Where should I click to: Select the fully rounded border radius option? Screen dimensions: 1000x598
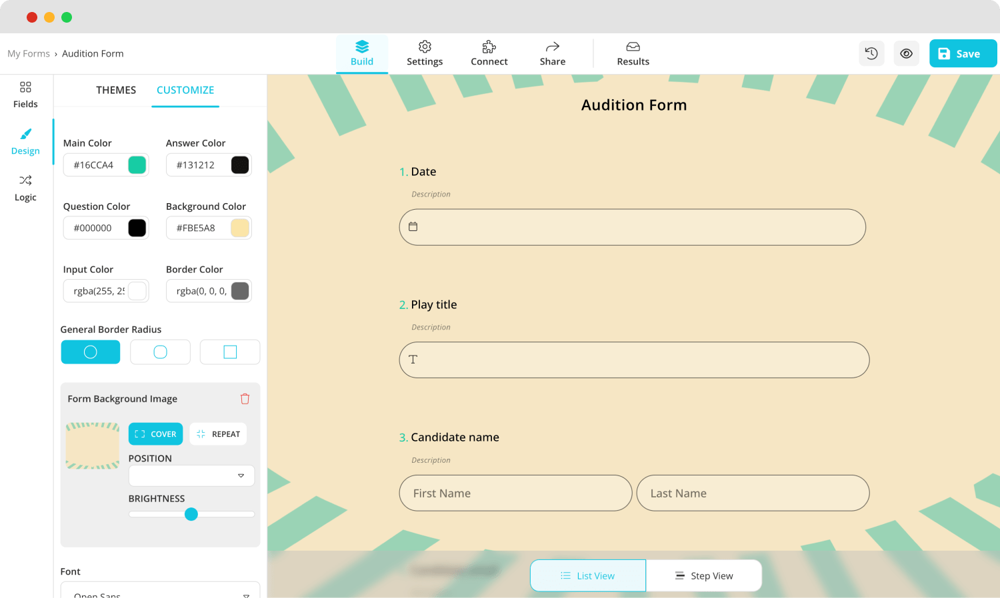(x=90, y=352)
